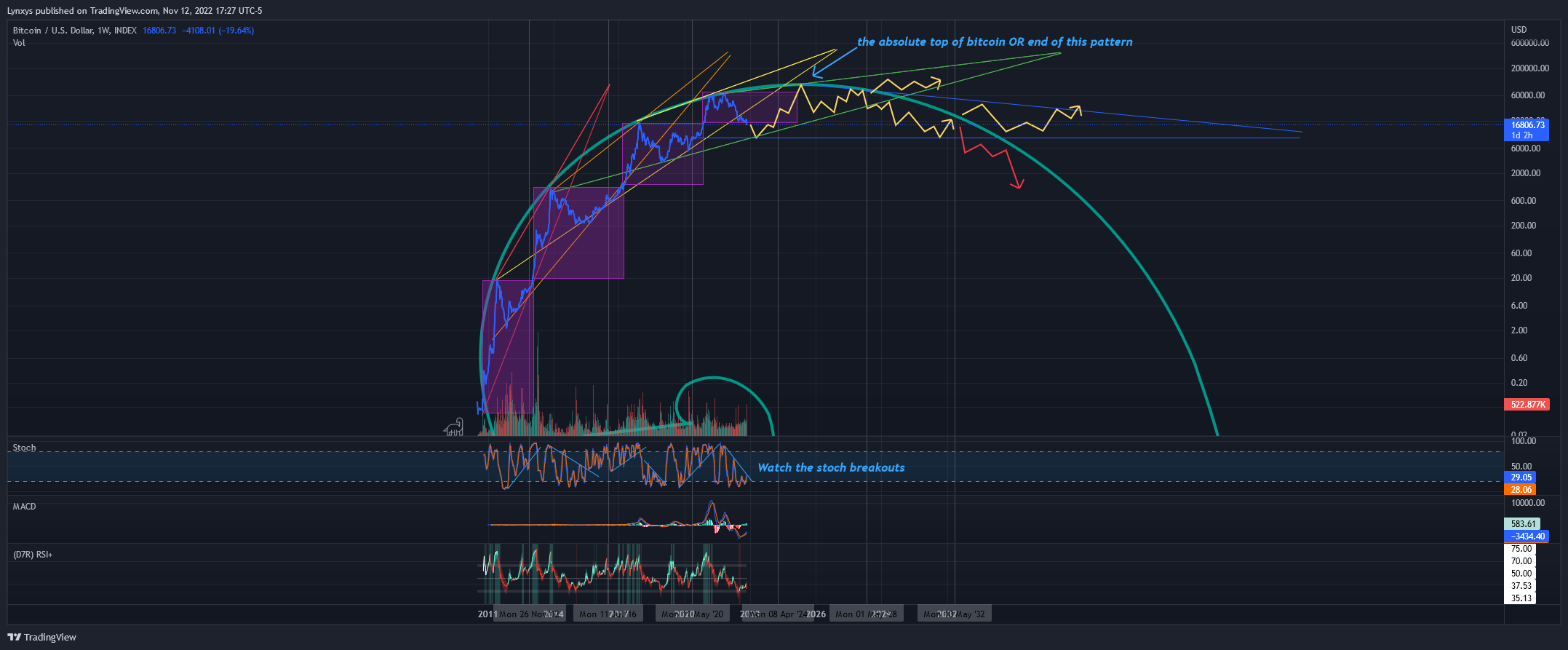This screenshot has width=1568, height=650.
Task: Click the Stoch axis value 100.00
Action: pyautogui.click(x=1524, y=441)
